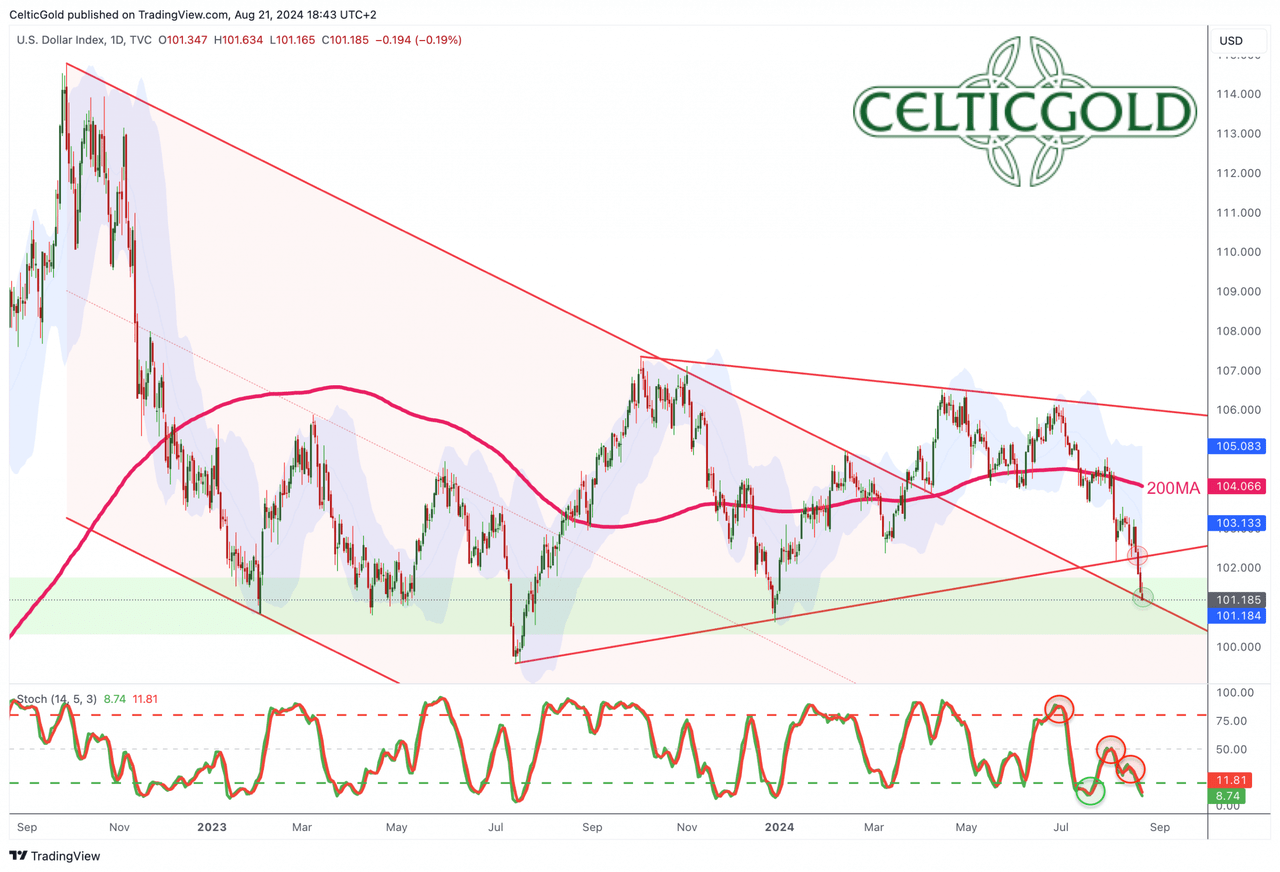The height and width of the screenshot is (872, 1280).
Task: Click the 108.000 price axis label
Action: point(1238,331)
